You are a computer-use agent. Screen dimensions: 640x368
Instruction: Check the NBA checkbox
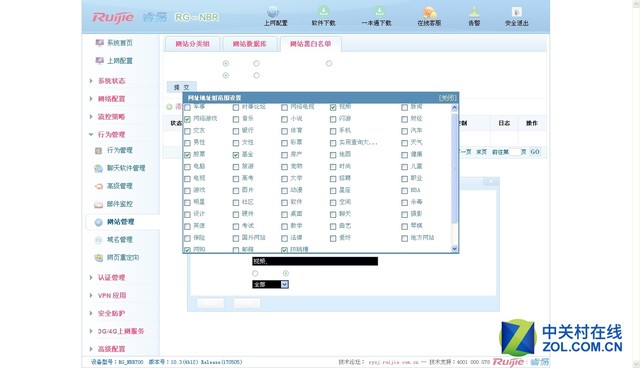(x=404, y=191)
